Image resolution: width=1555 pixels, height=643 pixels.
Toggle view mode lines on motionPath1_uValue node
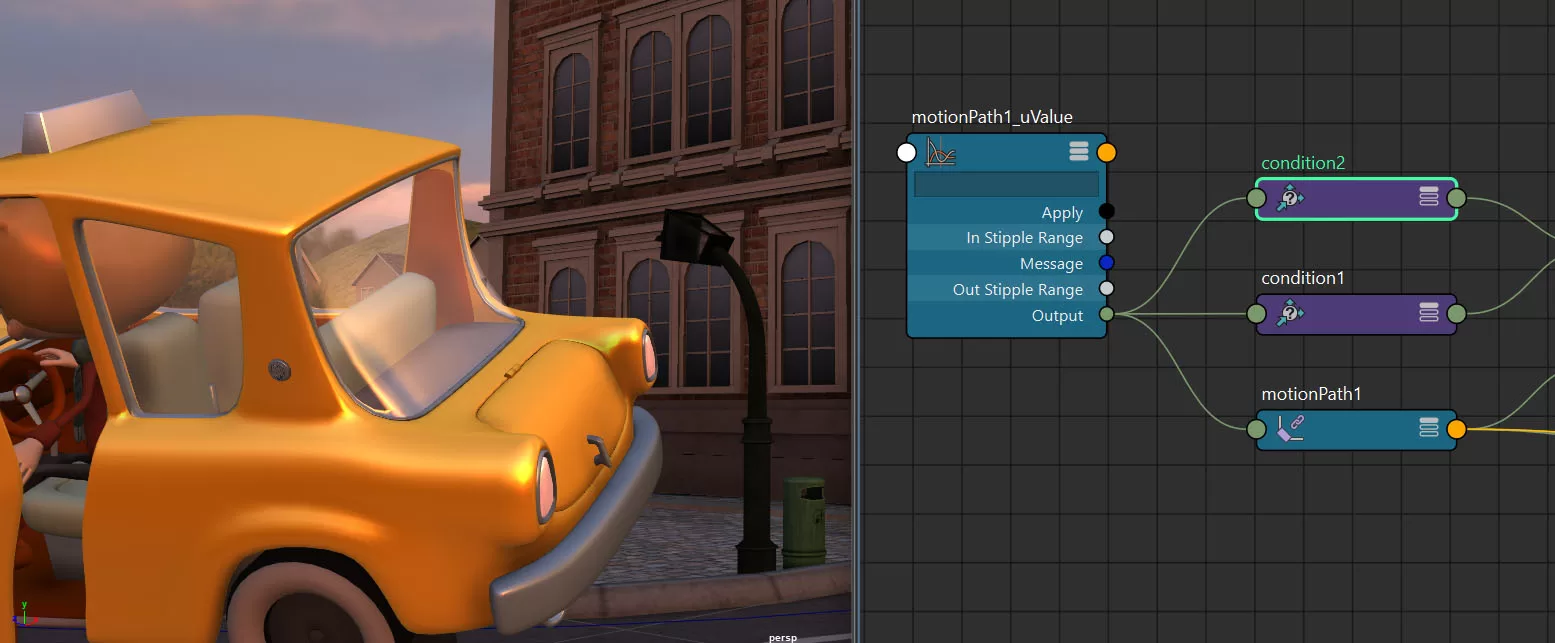(x=1078, y=151)
